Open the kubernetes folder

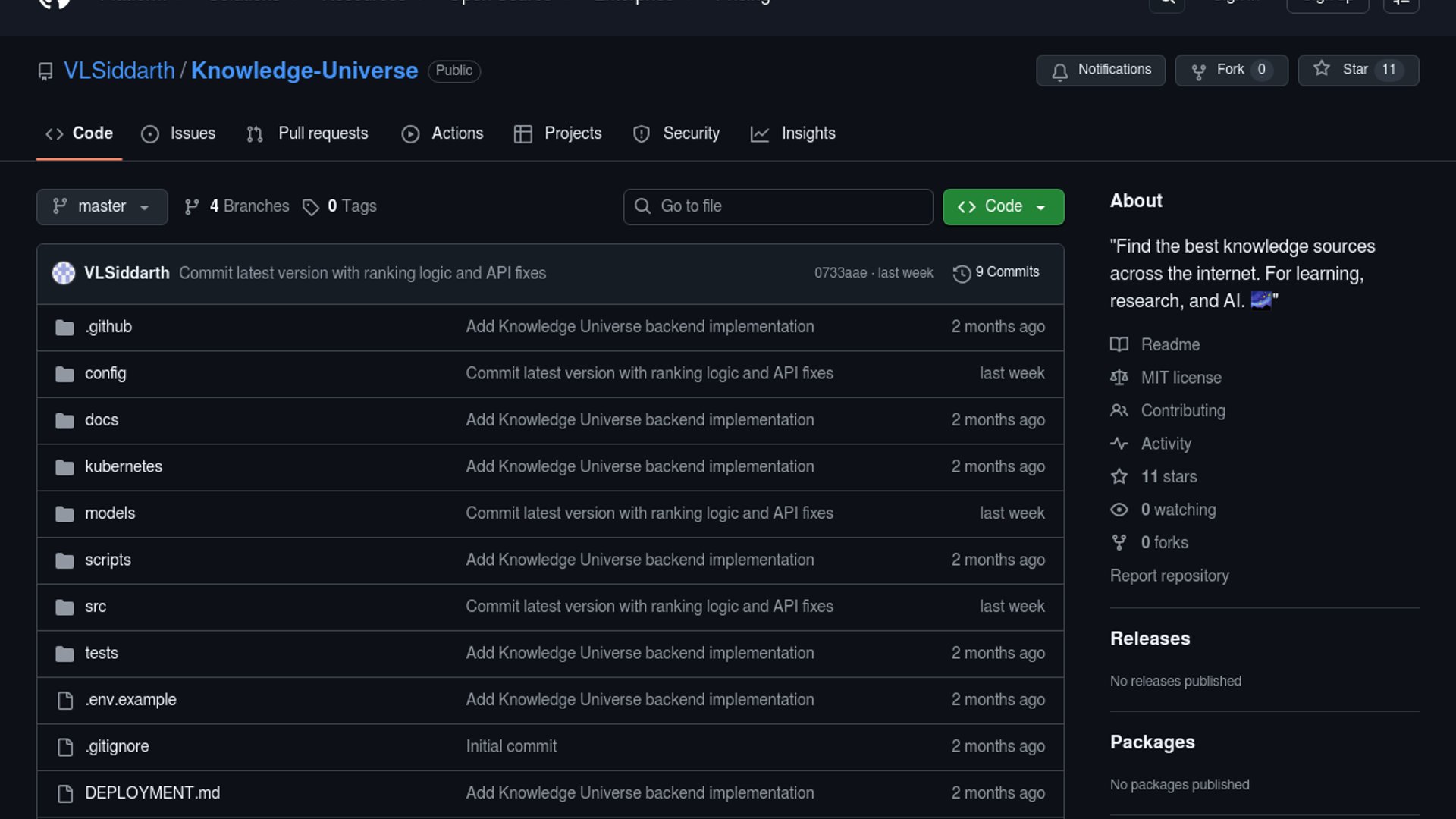pos(124,466)
